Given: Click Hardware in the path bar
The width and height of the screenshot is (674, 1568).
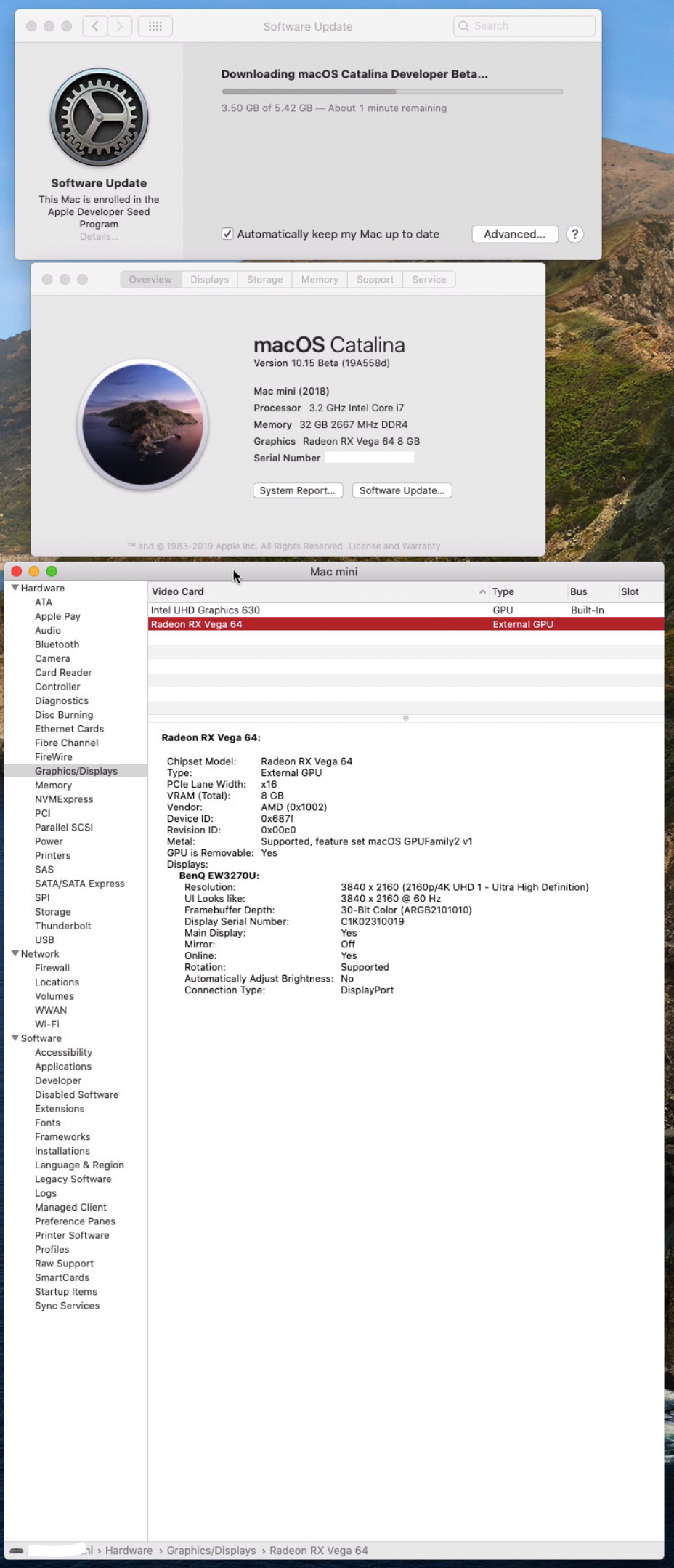Looking at the screenshot, I should tap(129, 1551).
